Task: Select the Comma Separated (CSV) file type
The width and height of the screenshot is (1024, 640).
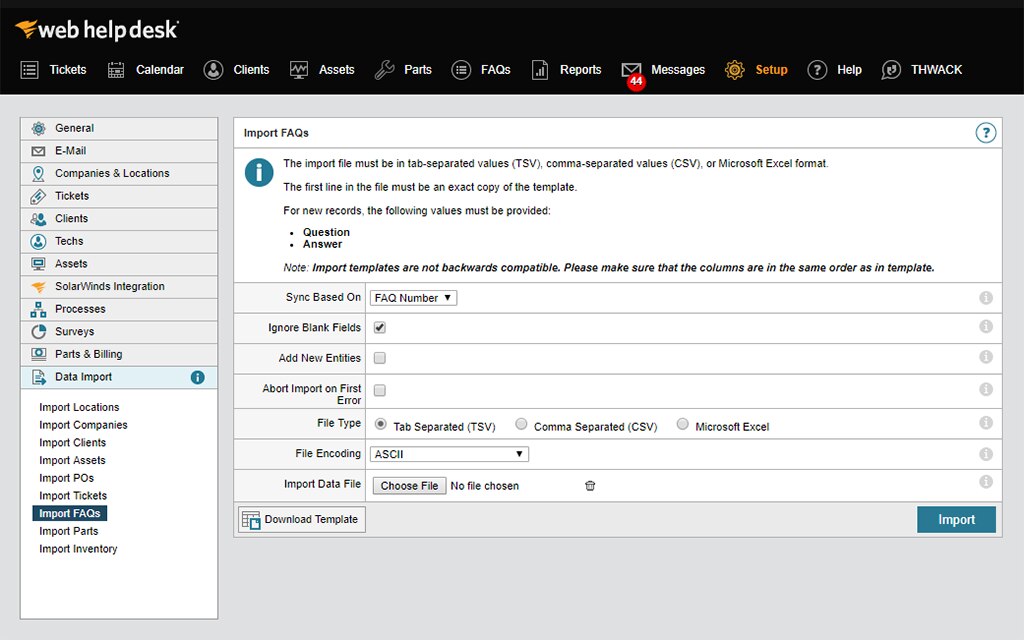Action: coord(521,423)
